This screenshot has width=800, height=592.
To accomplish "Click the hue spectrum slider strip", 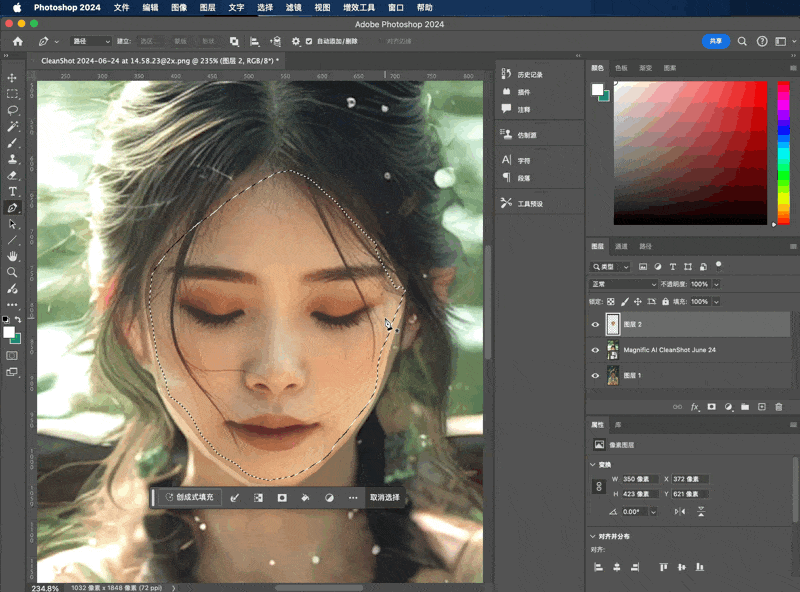I will (783, 153).
